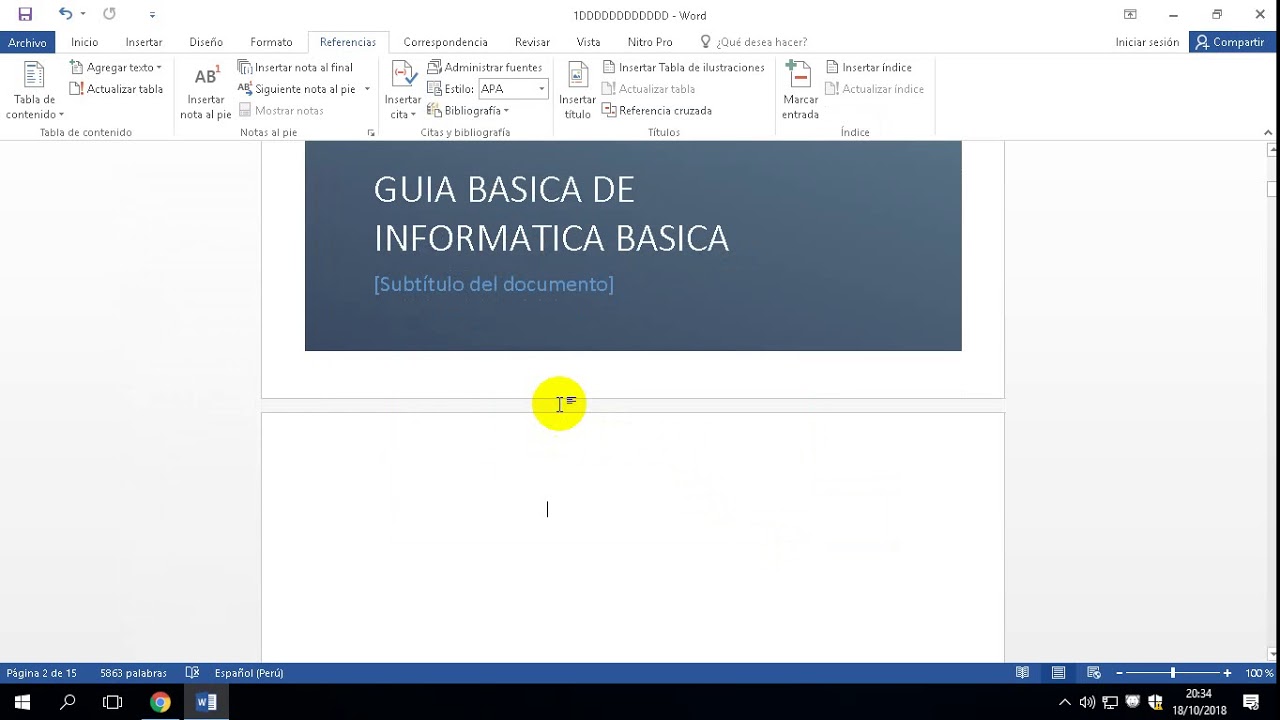
Task: Switch to Nitro Pro tab
Action: (650, 42)
